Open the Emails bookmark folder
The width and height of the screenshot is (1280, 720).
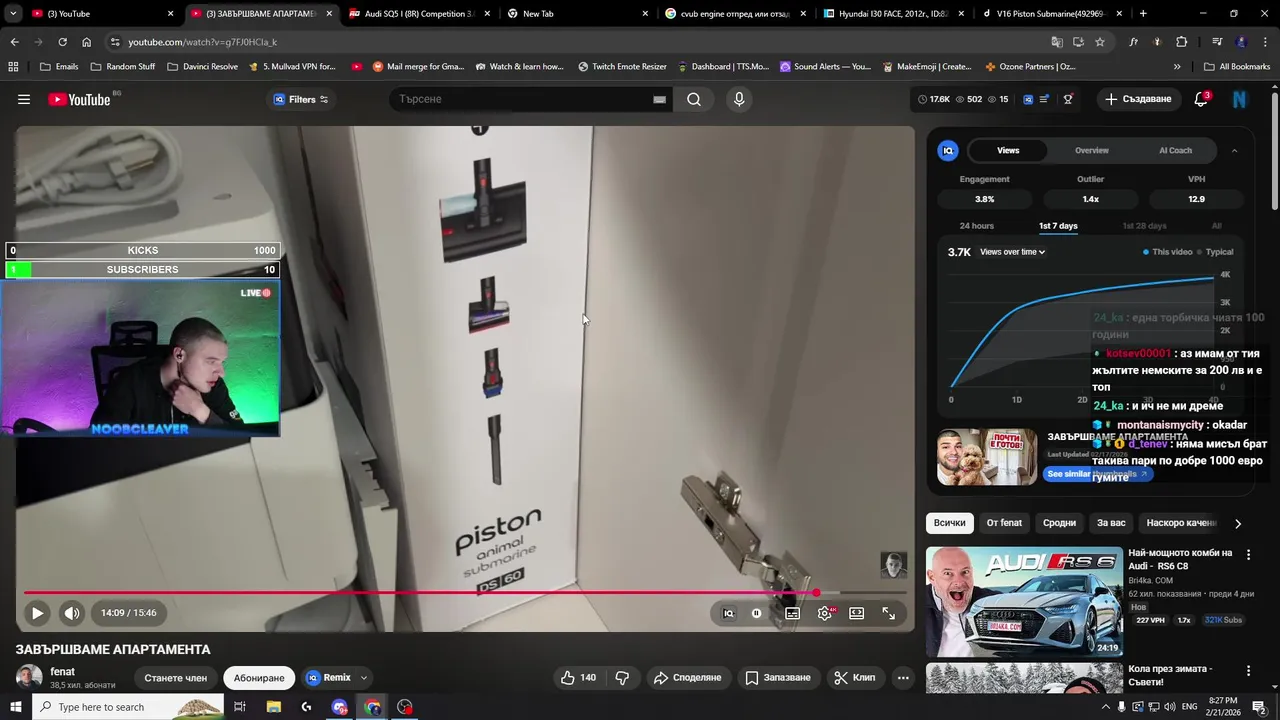59,66
